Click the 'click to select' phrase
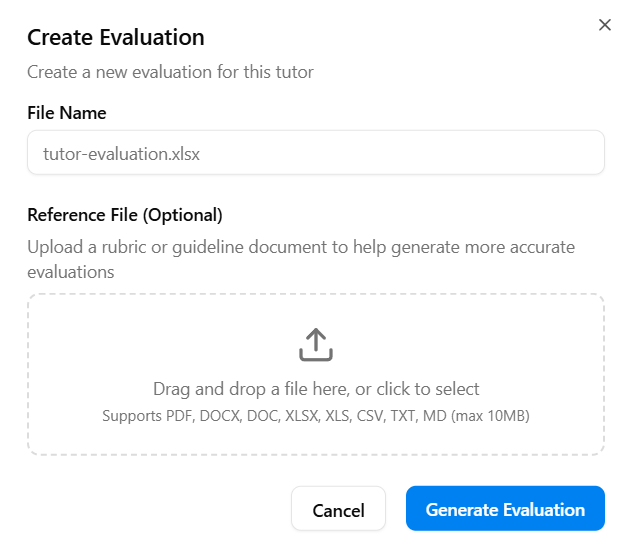The height and width of the screenshot is (557, 631). pos(429,389)
